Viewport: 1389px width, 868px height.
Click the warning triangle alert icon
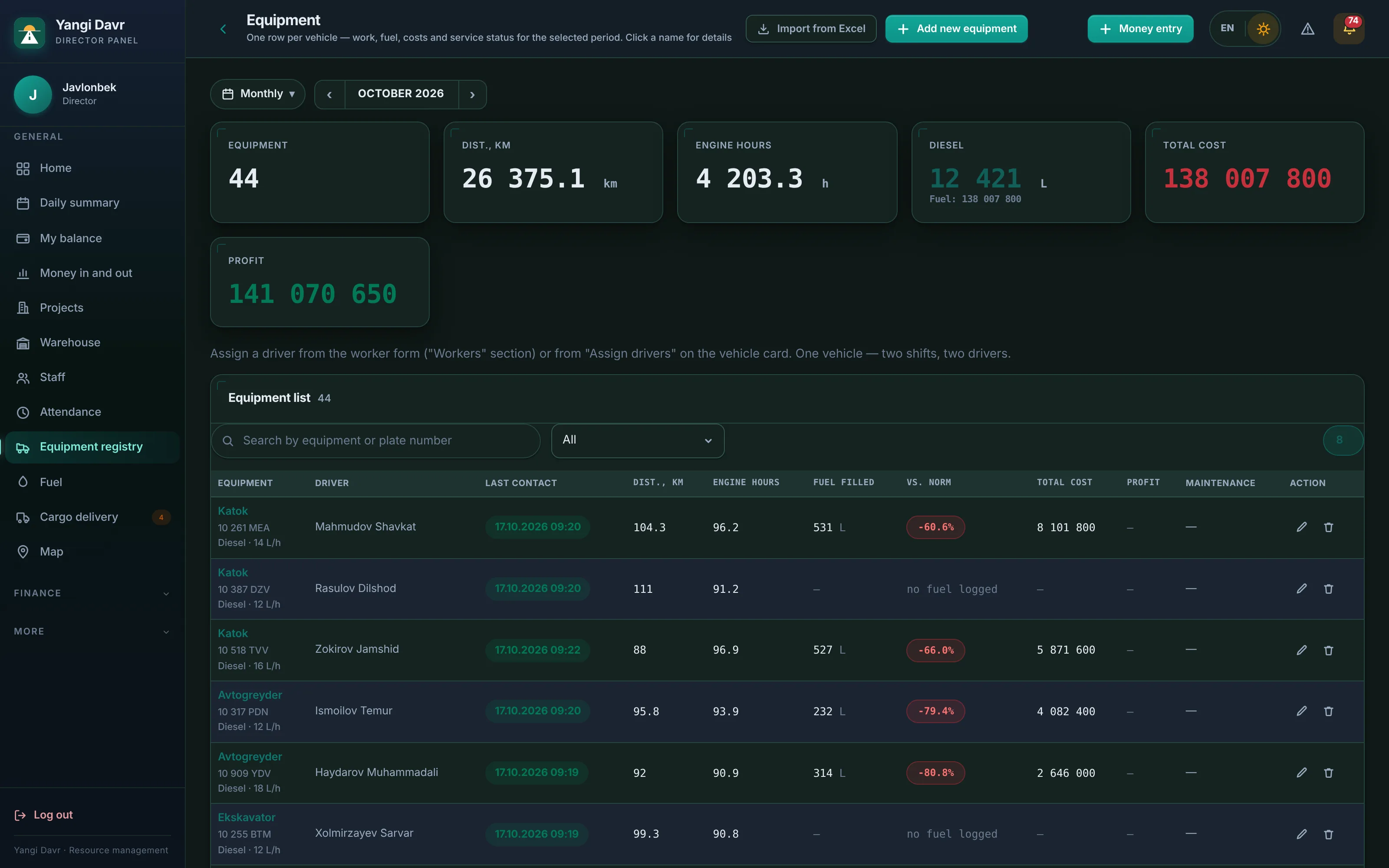coord(1307,29)
